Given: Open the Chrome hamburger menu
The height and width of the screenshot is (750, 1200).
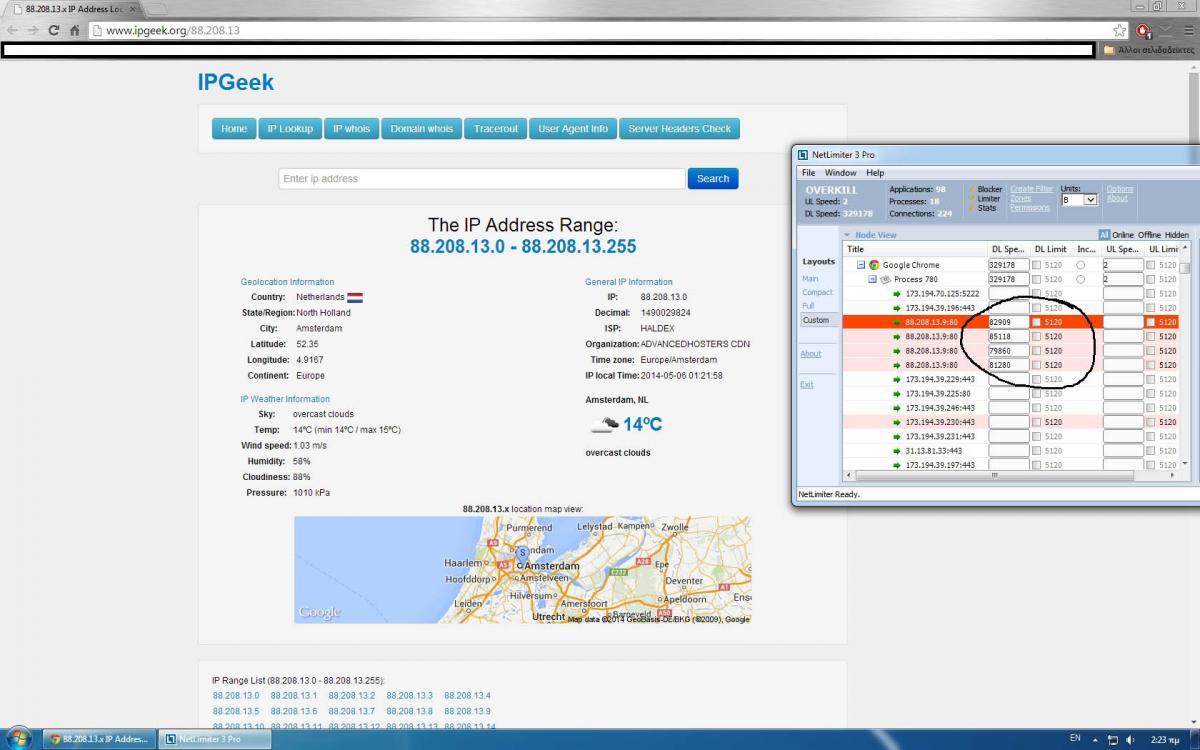Looking at the screenshot, I should click(1189, 30).
